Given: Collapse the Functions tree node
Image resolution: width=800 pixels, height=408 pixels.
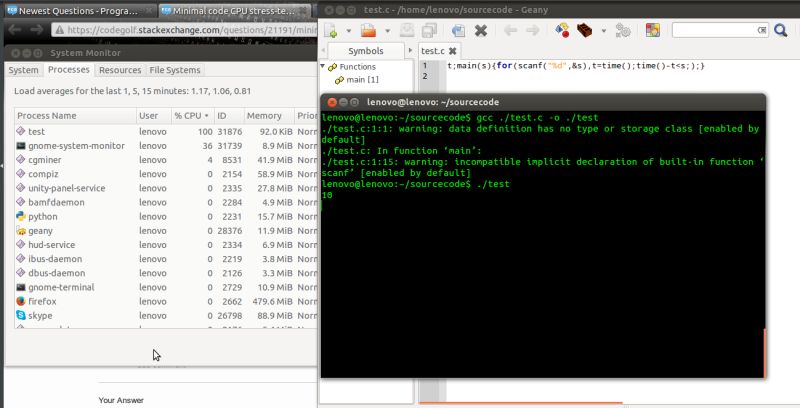Looking at the screenshot, I should 322,66.
